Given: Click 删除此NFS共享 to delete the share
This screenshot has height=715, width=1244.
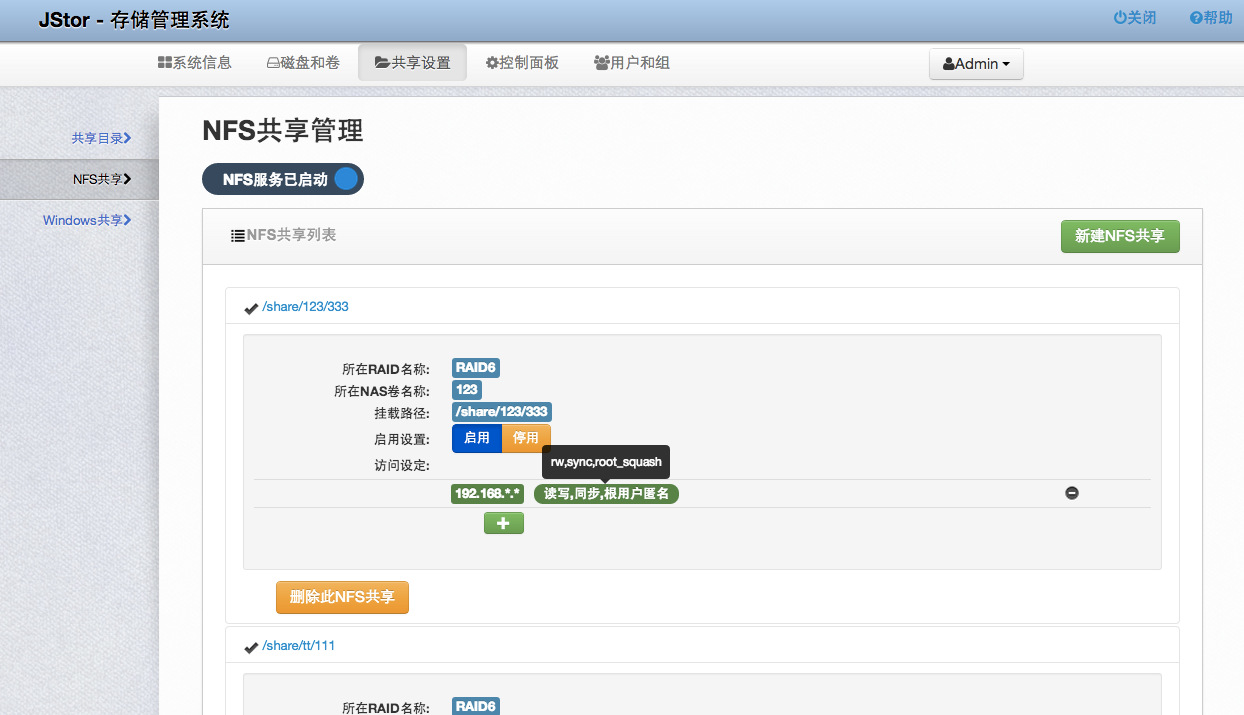Looking at the screenshot, I should pos(342,597).
